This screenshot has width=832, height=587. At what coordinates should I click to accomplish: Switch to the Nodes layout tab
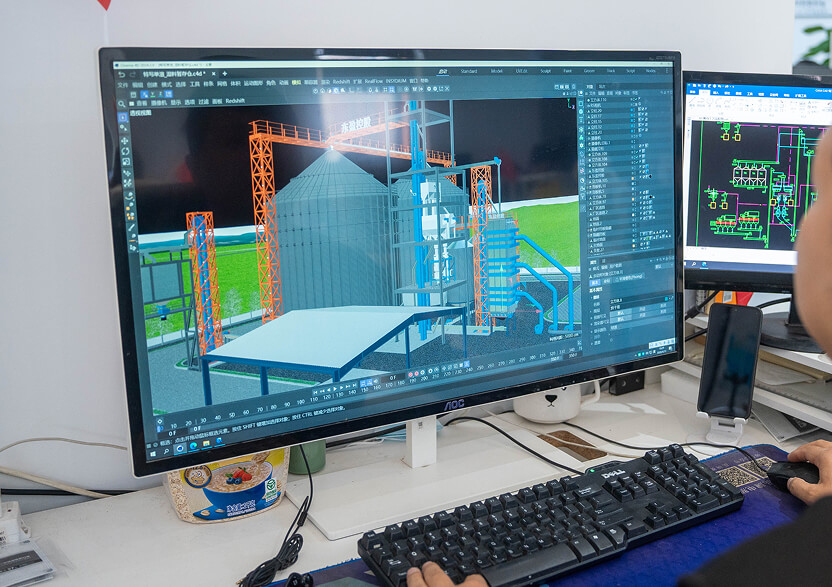pyautogui.click(x=651, y=71)
